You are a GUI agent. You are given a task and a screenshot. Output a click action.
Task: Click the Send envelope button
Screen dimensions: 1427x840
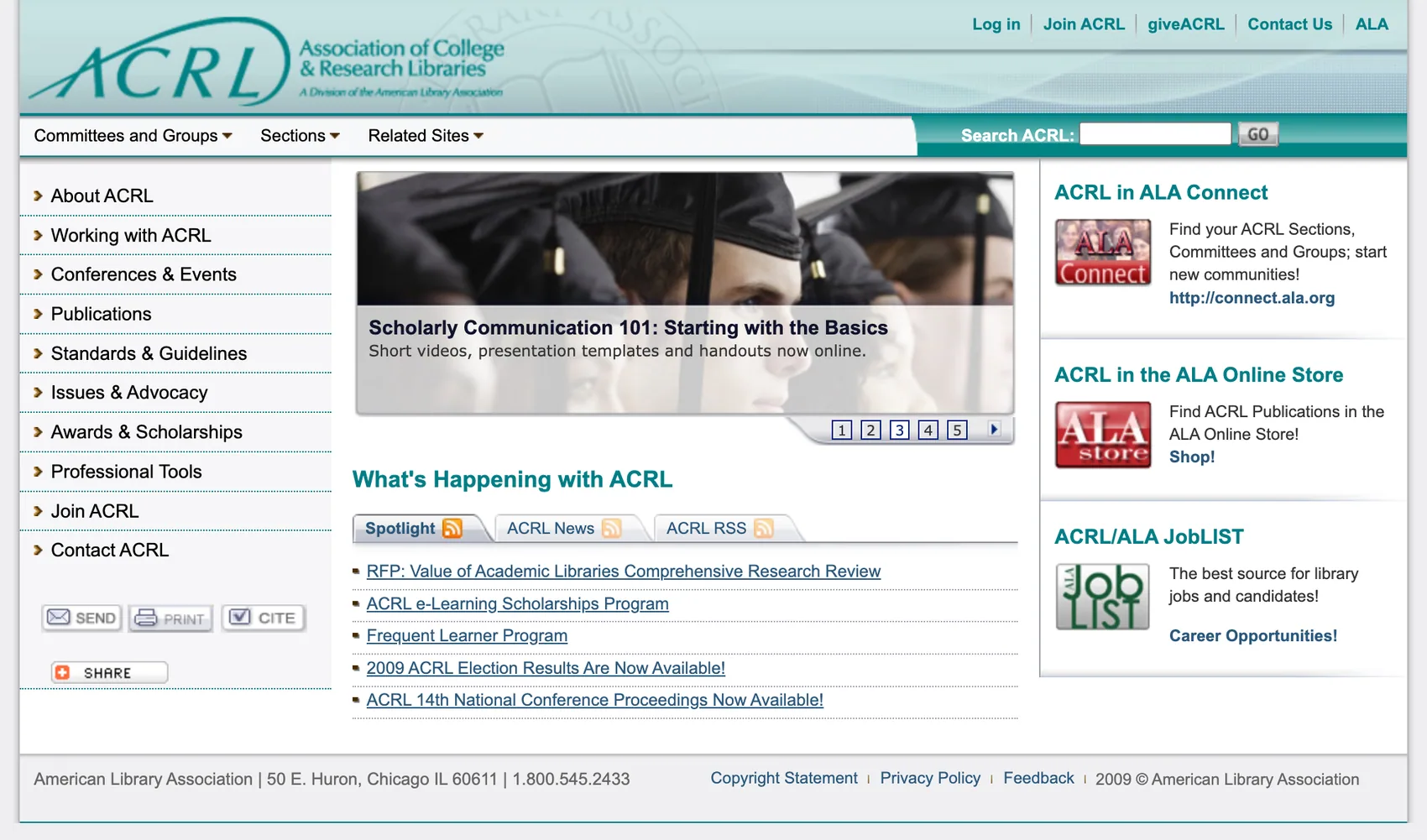click(81, 618)
